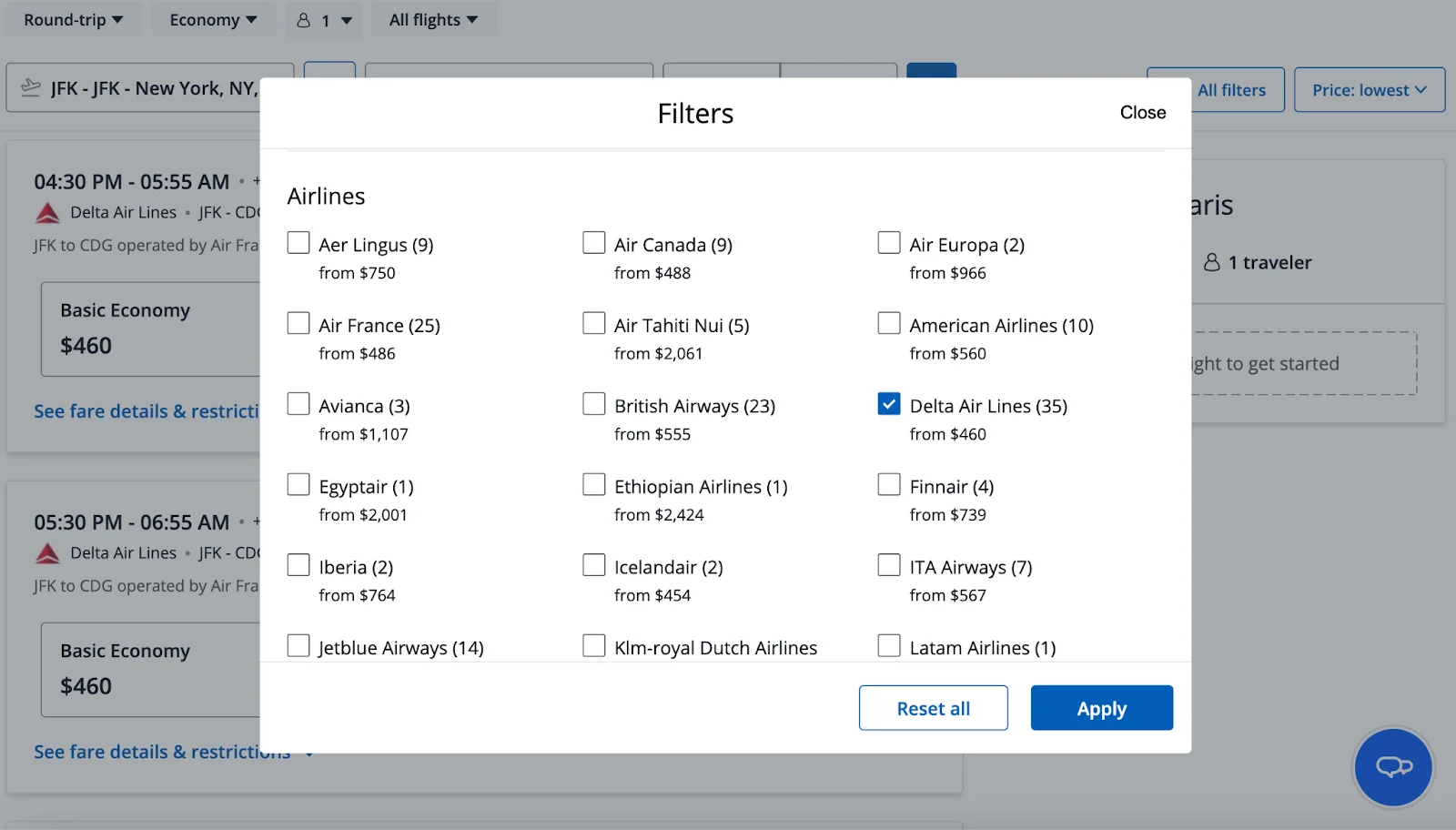Check the Avianca airline filter
The image size is (1456, 830).
[298, 404]
